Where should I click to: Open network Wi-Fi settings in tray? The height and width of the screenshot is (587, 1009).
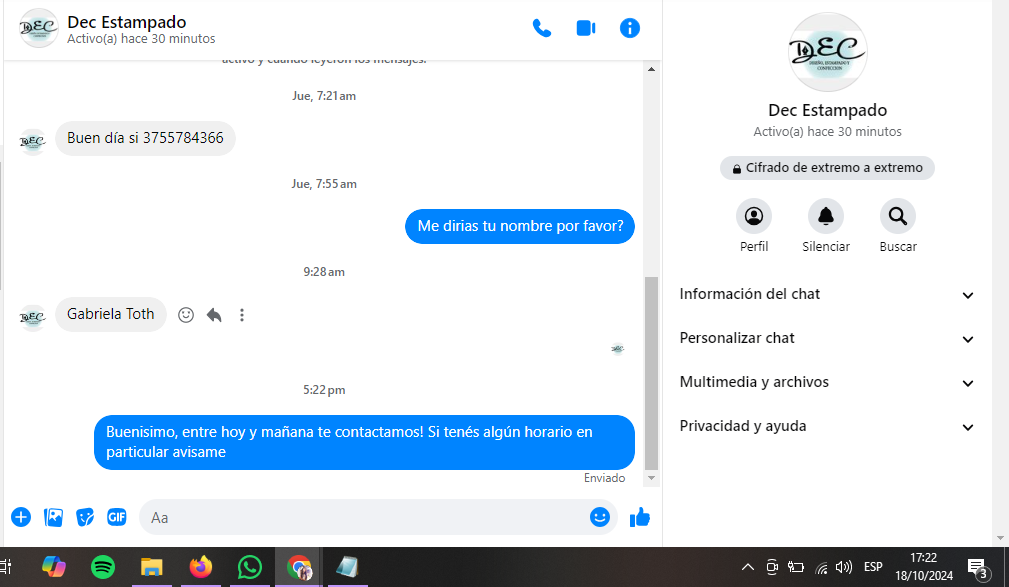(x=821, y=567)
